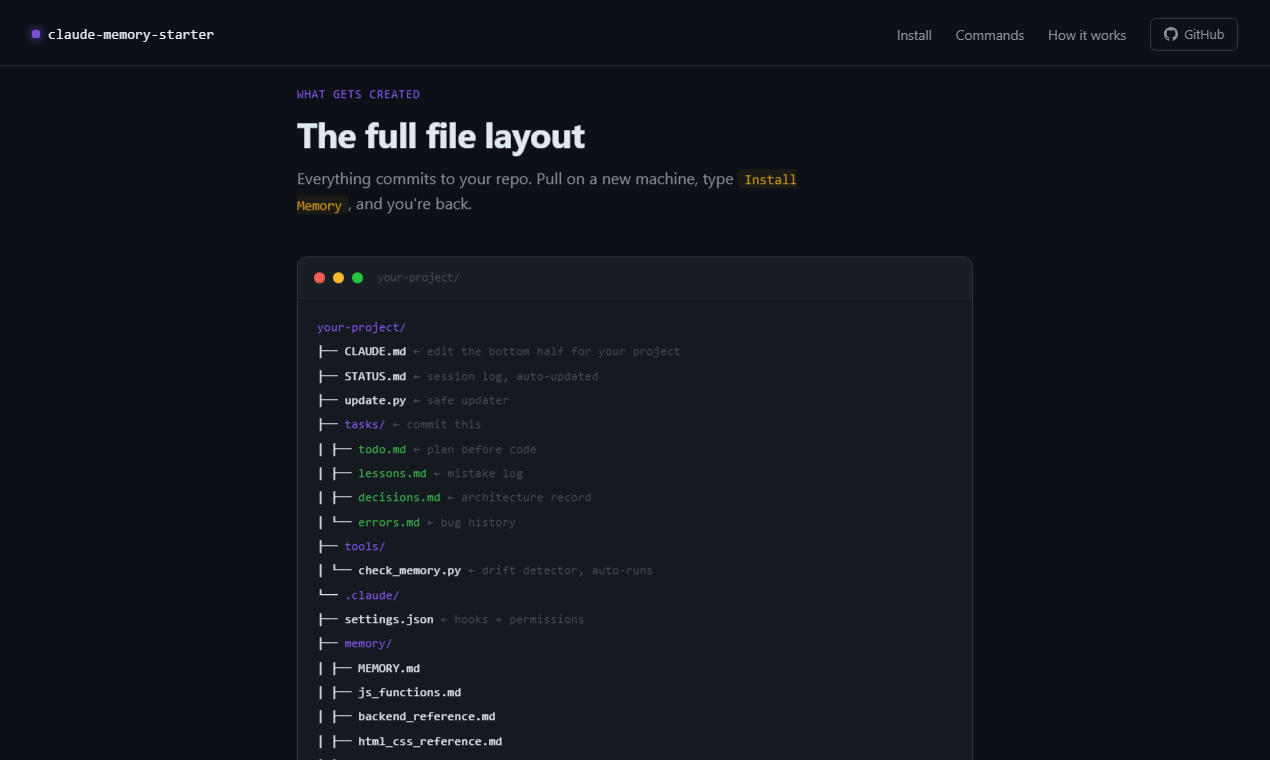Click the 'hooks + permissions' comment
Image resolution: width=1270 pixels, height=760 pixels.
[x=519, y=619]
